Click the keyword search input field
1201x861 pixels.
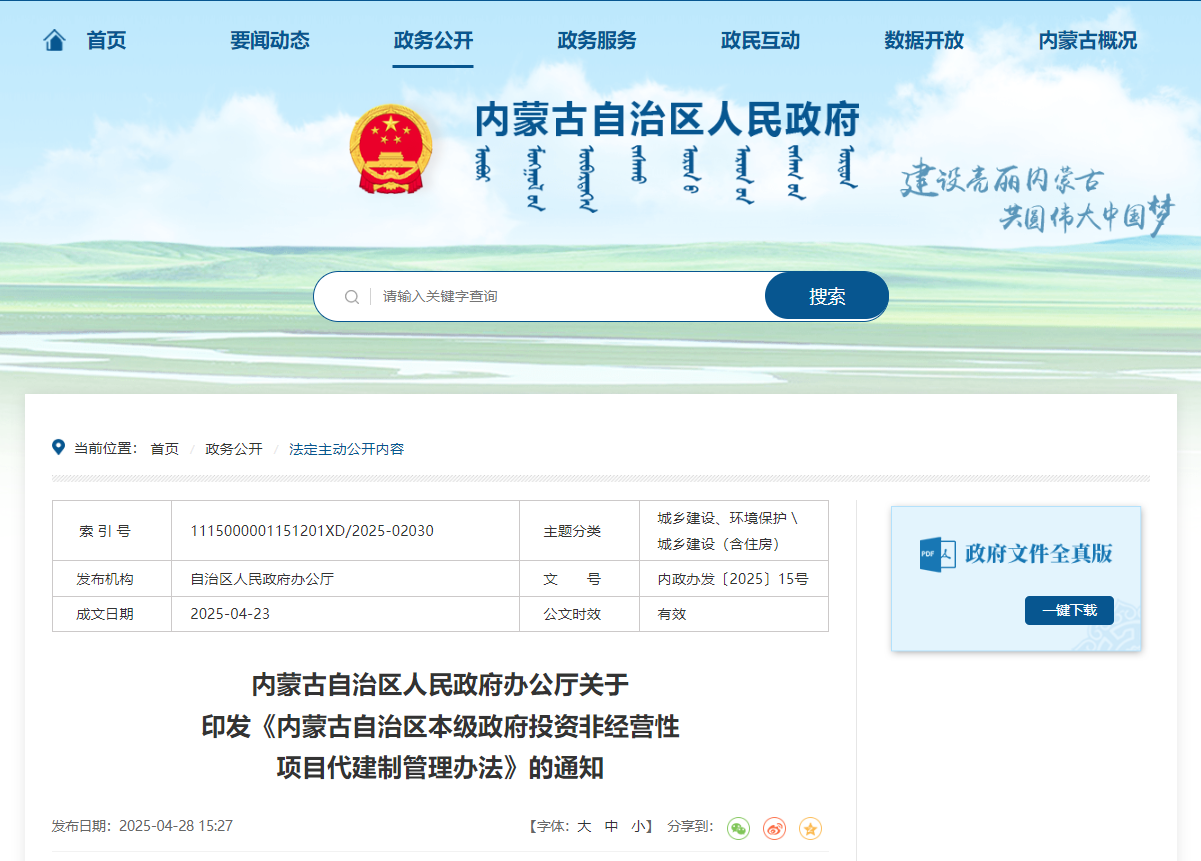(520, 296)
